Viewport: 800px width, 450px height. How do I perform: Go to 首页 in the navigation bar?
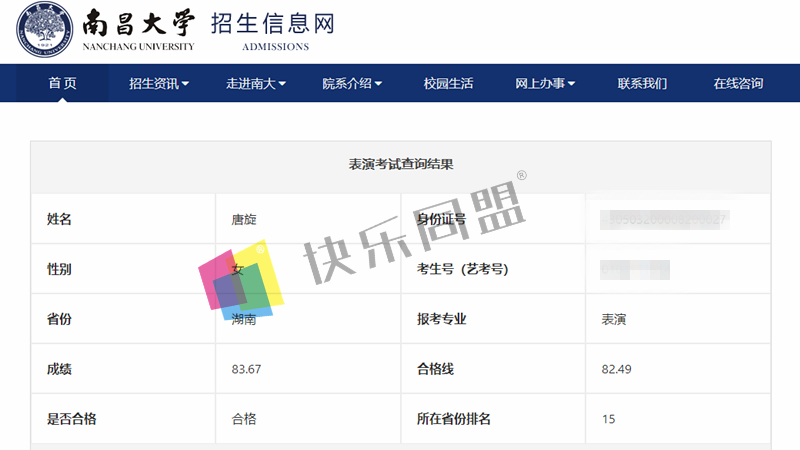62,83
